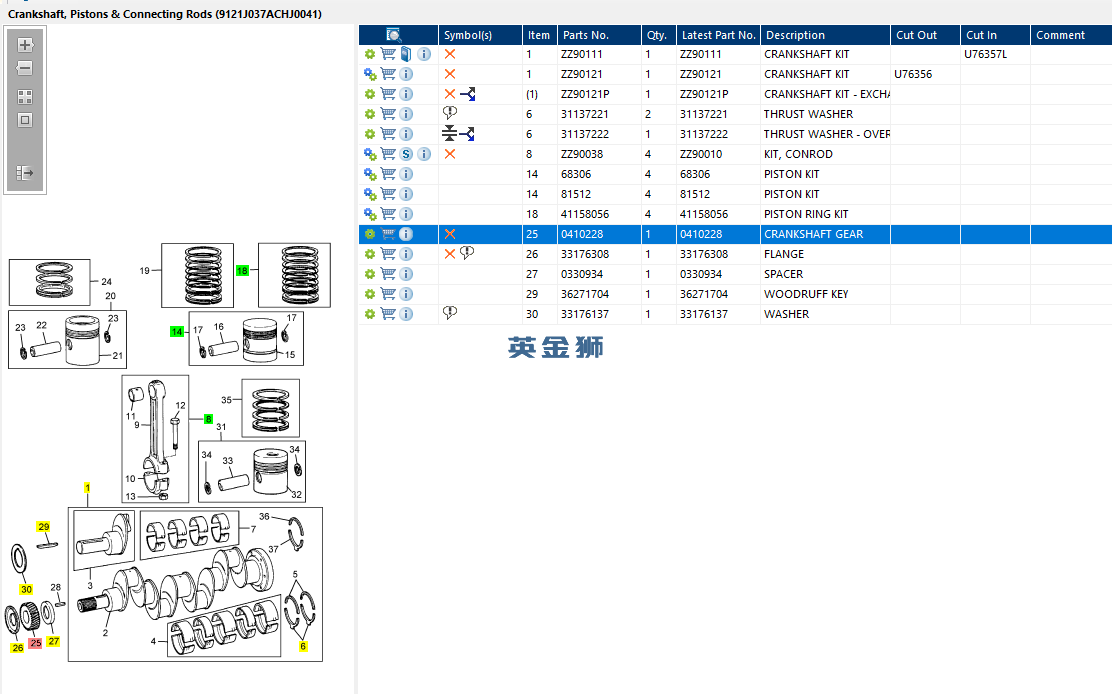Click the four-squares grid view icon
This screenshot has width=1112, height=694.
coord(25,97)
